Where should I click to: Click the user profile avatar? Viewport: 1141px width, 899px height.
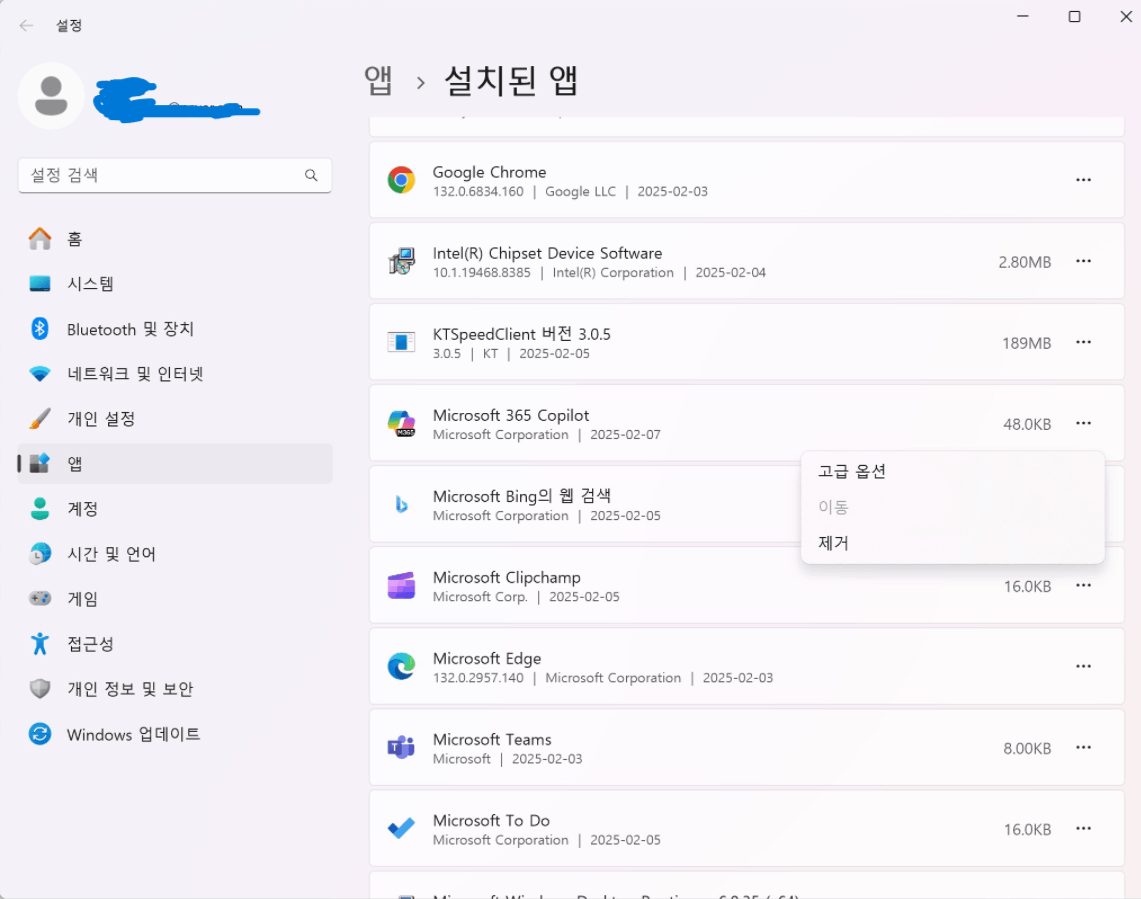(x=51, y=95)
